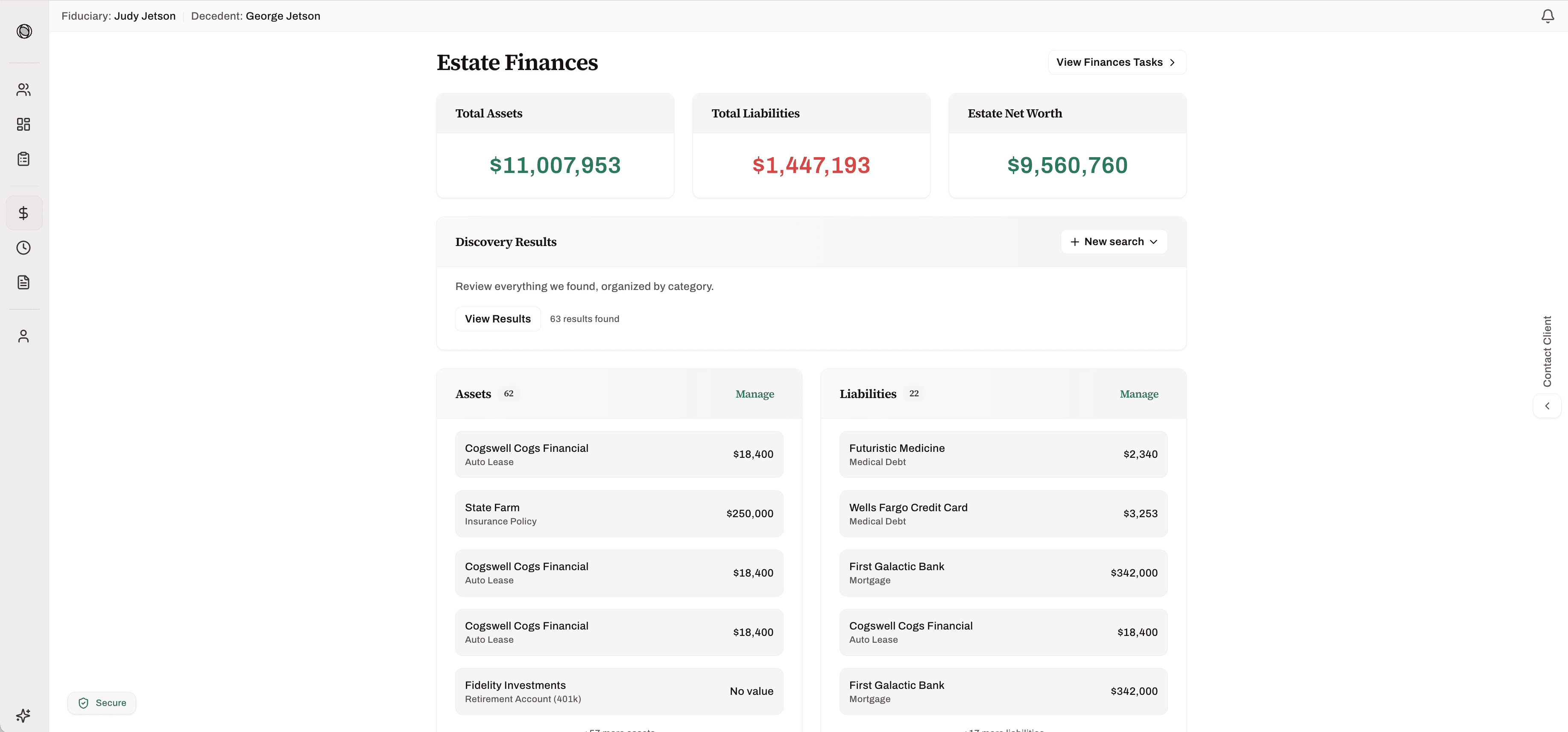Select the dollar sign Finances icon
Screen dimensions: 1568x732
[24, 213]
